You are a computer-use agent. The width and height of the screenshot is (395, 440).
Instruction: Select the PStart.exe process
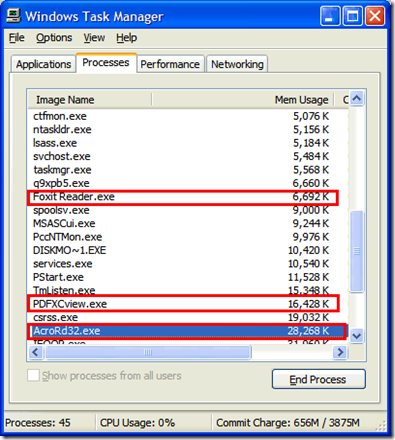[187, 277]
